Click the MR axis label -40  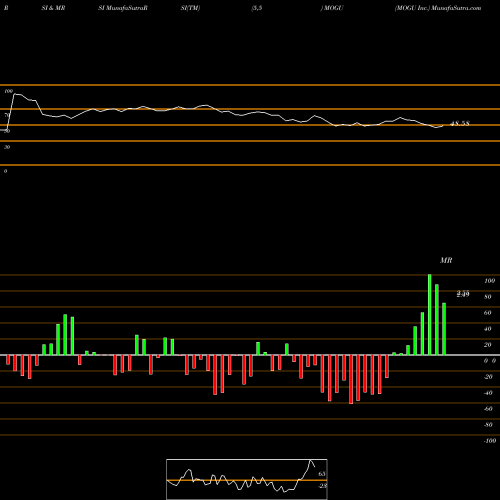488,393
